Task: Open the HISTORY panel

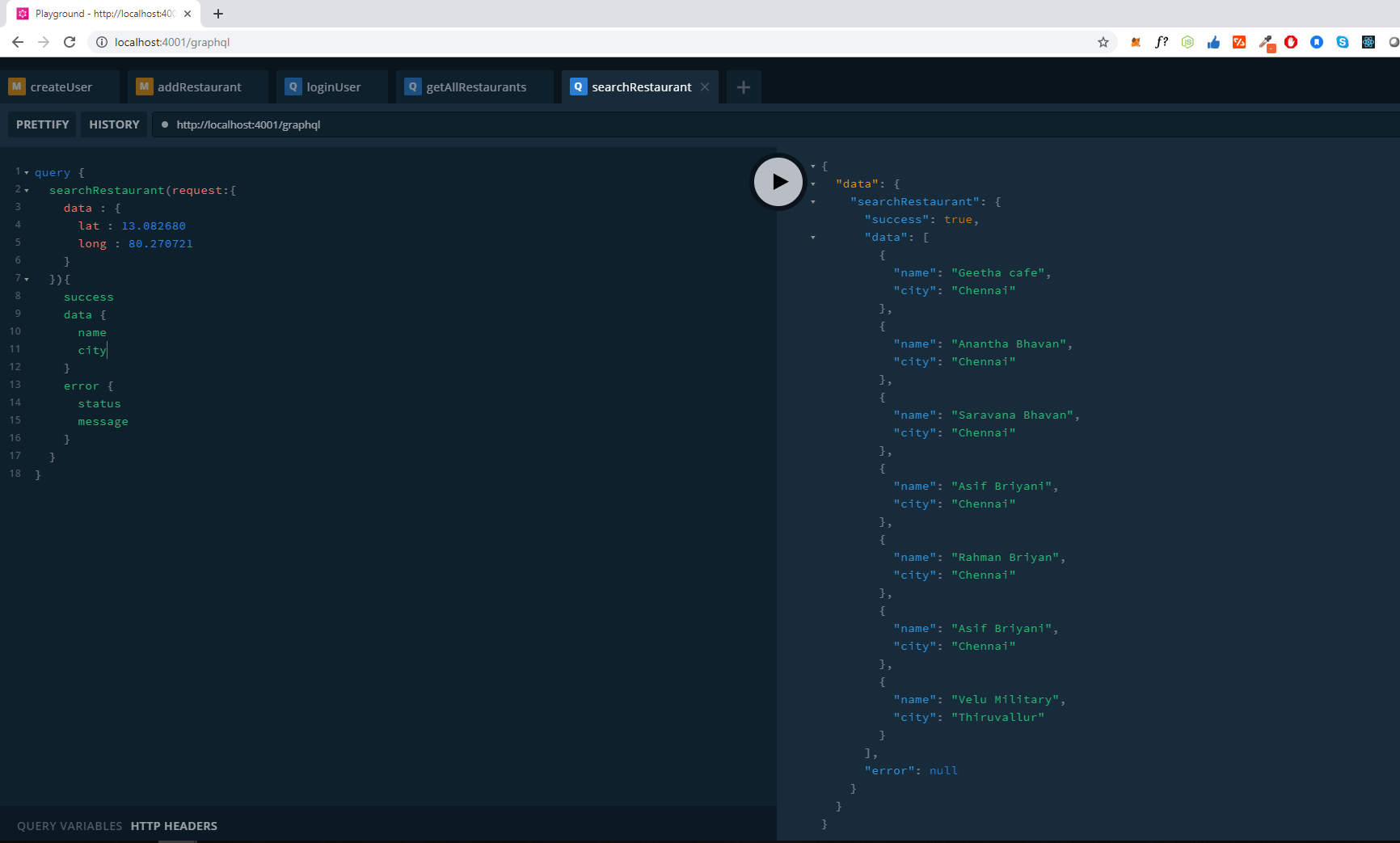Action: click(x=114, y=124)
